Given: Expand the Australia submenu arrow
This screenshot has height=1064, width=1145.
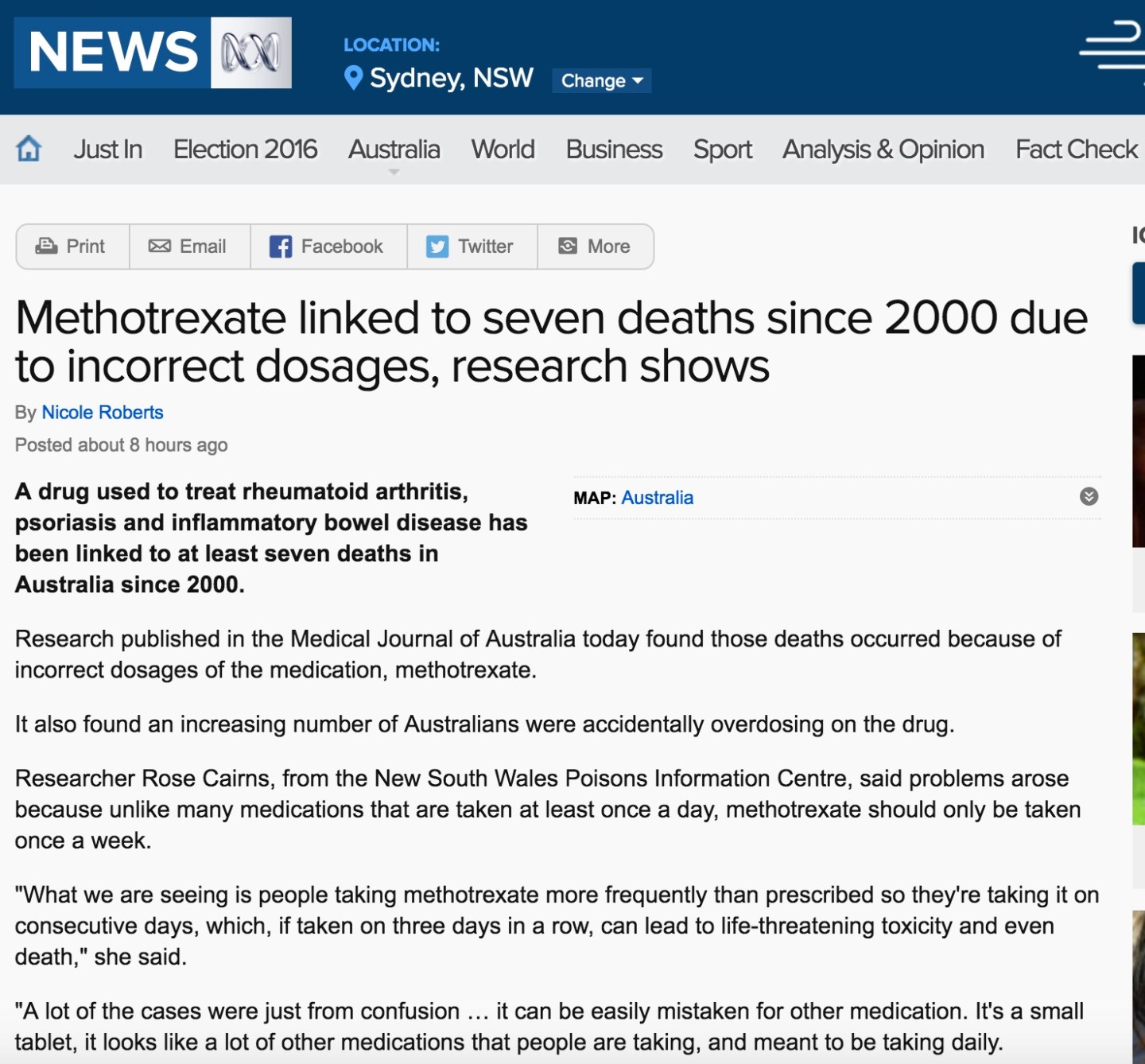Looking at the screenshot, I should point(394,172).
